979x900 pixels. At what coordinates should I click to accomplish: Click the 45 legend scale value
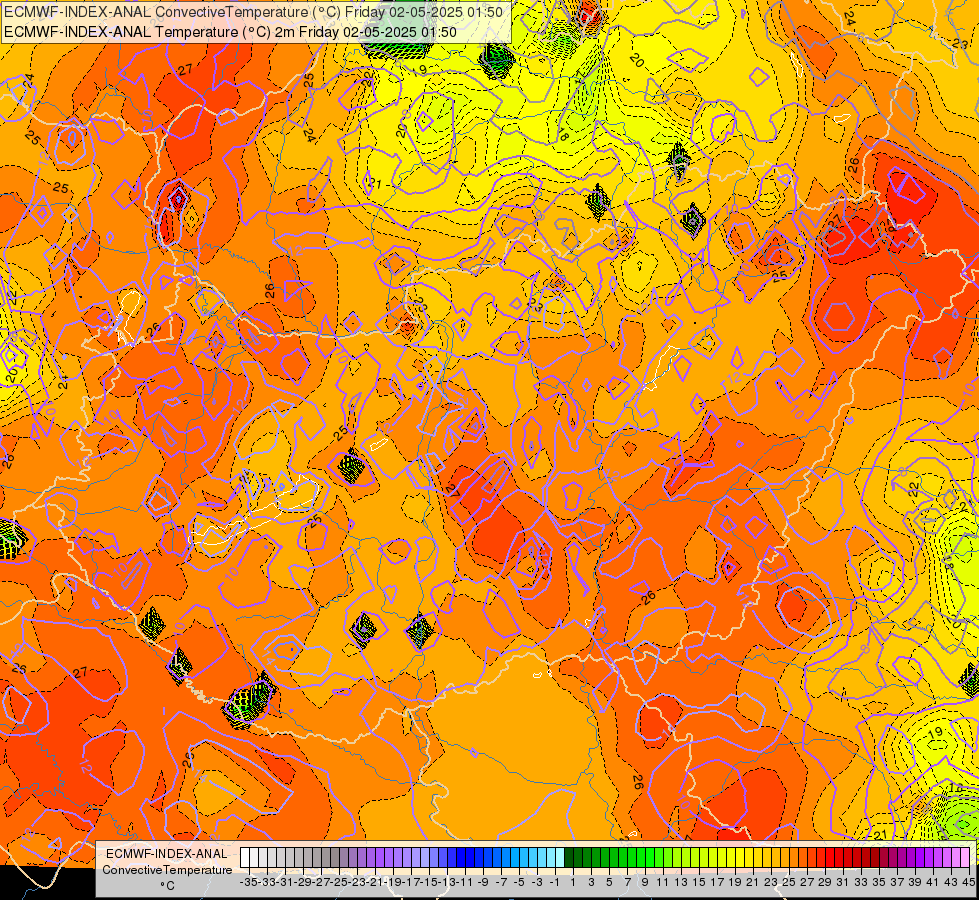click(969, 882)
